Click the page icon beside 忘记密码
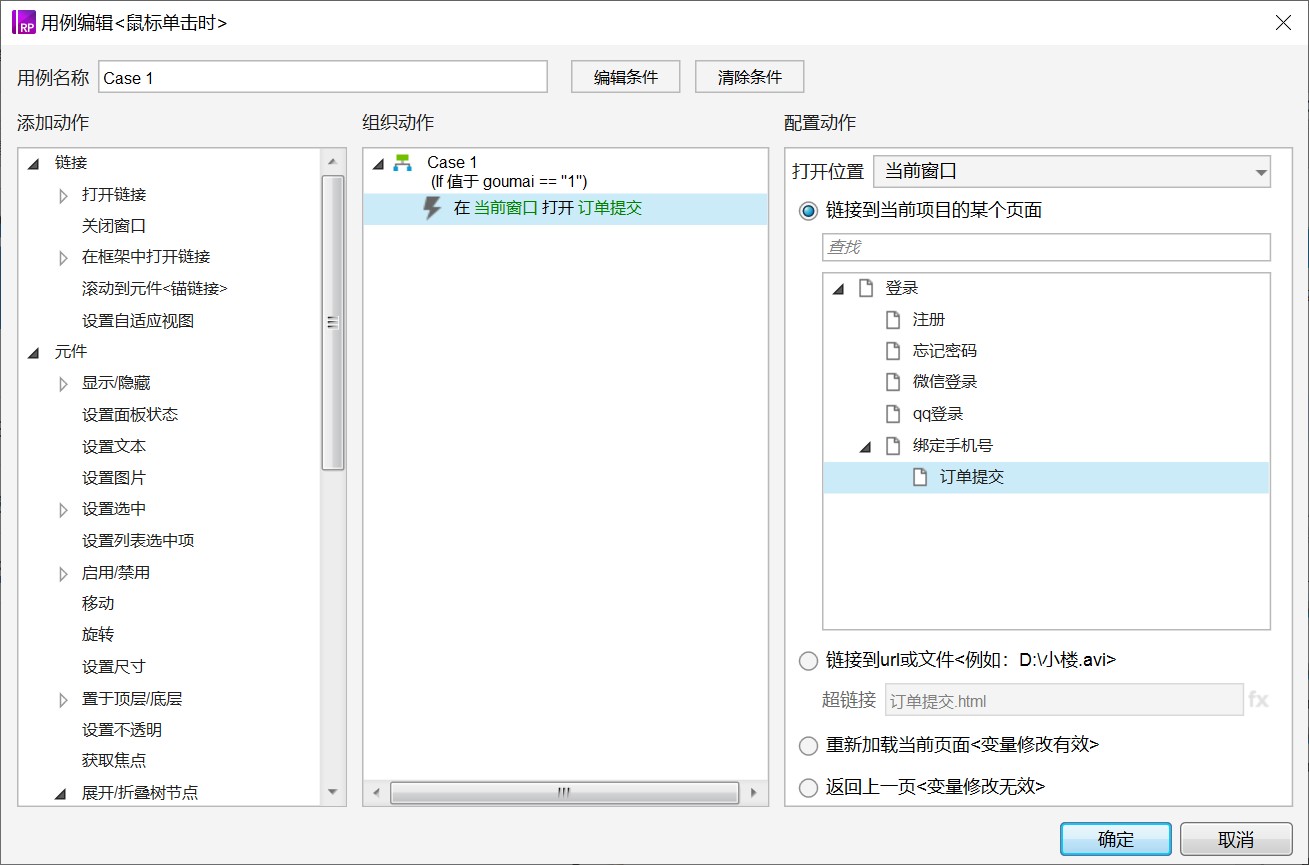 pyautogui.click(x=893, y=351)
